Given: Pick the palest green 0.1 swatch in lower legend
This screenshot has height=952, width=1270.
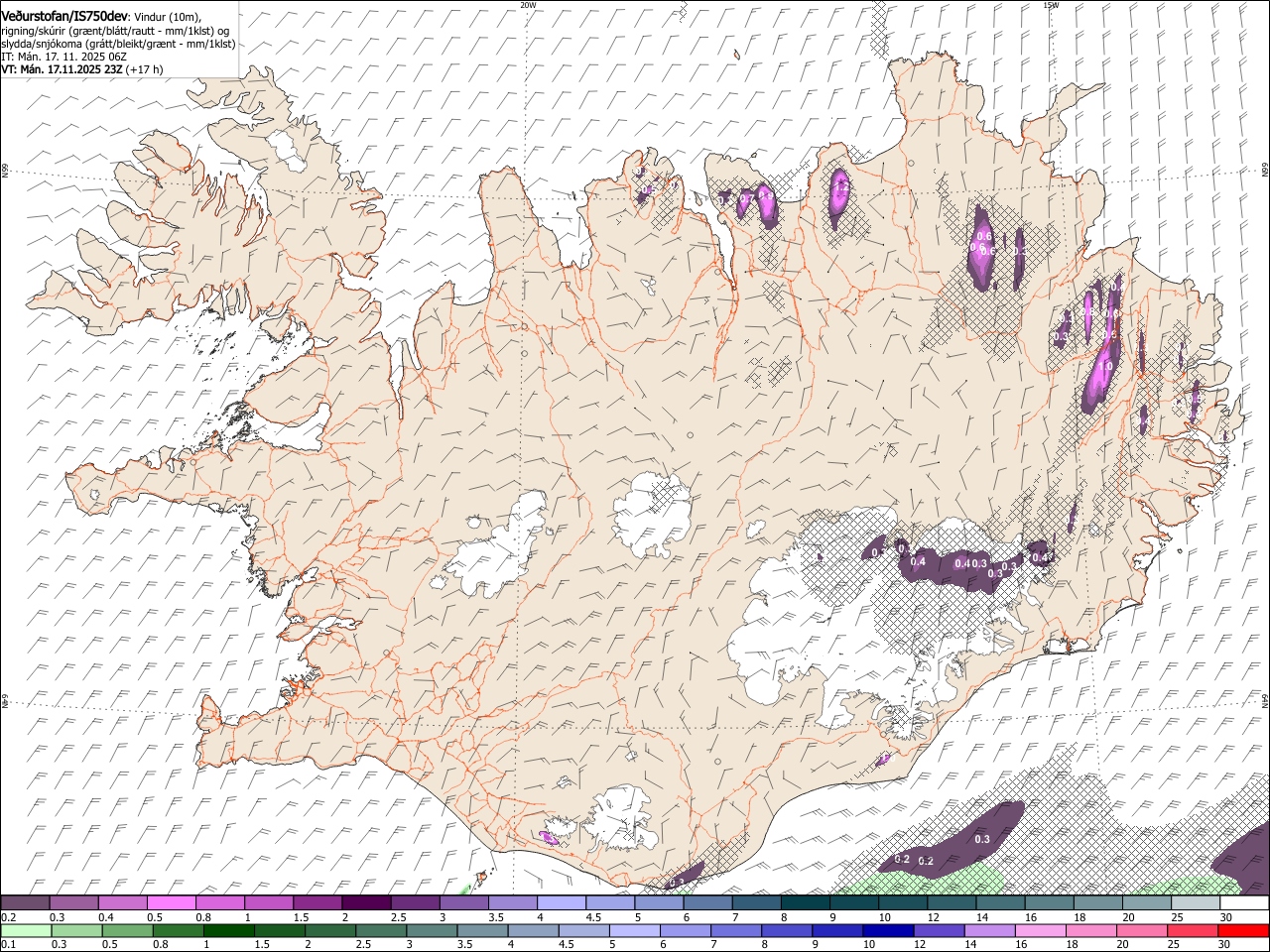Looking at the screenshot, I should point(26,930).
